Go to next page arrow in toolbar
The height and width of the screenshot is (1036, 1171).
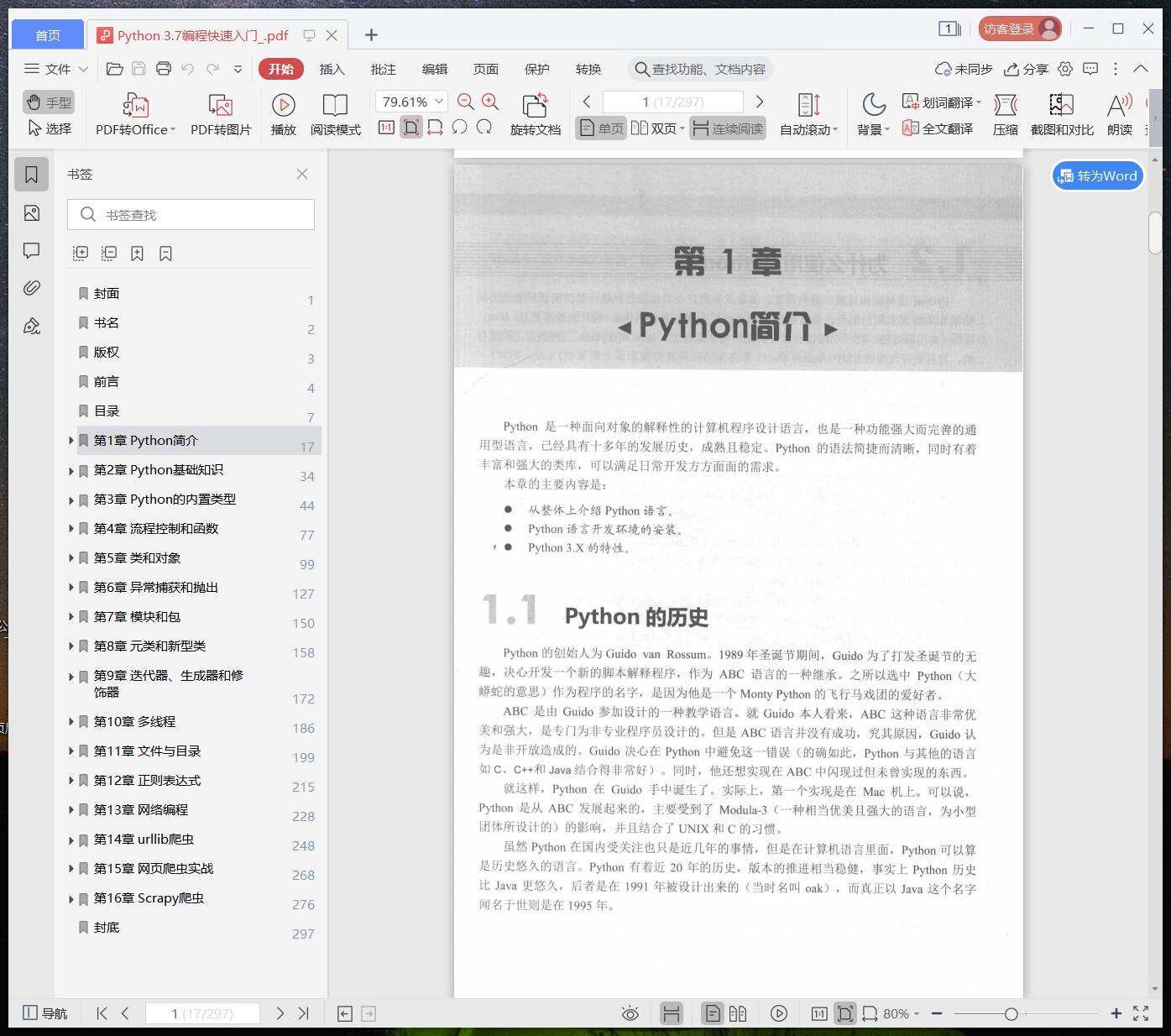[760, 102]
